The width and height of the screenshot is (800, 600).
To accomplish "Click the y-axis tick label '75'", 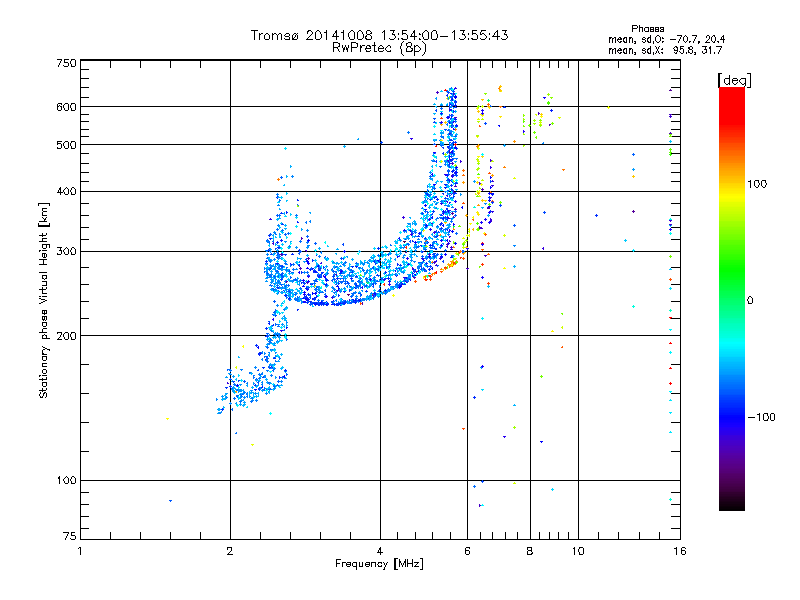I will pyautogui.click(x=70, y=536).
